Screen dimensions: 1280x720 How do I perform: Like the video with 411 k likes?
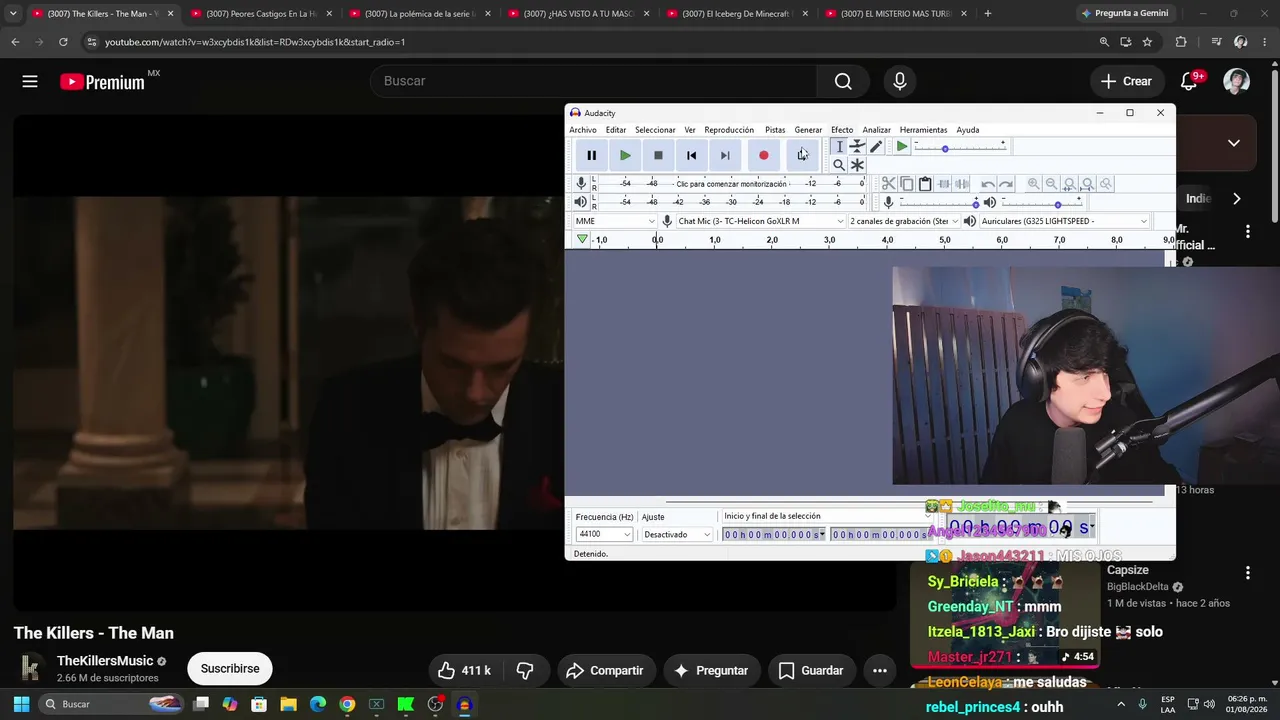(x=465, y=670)
